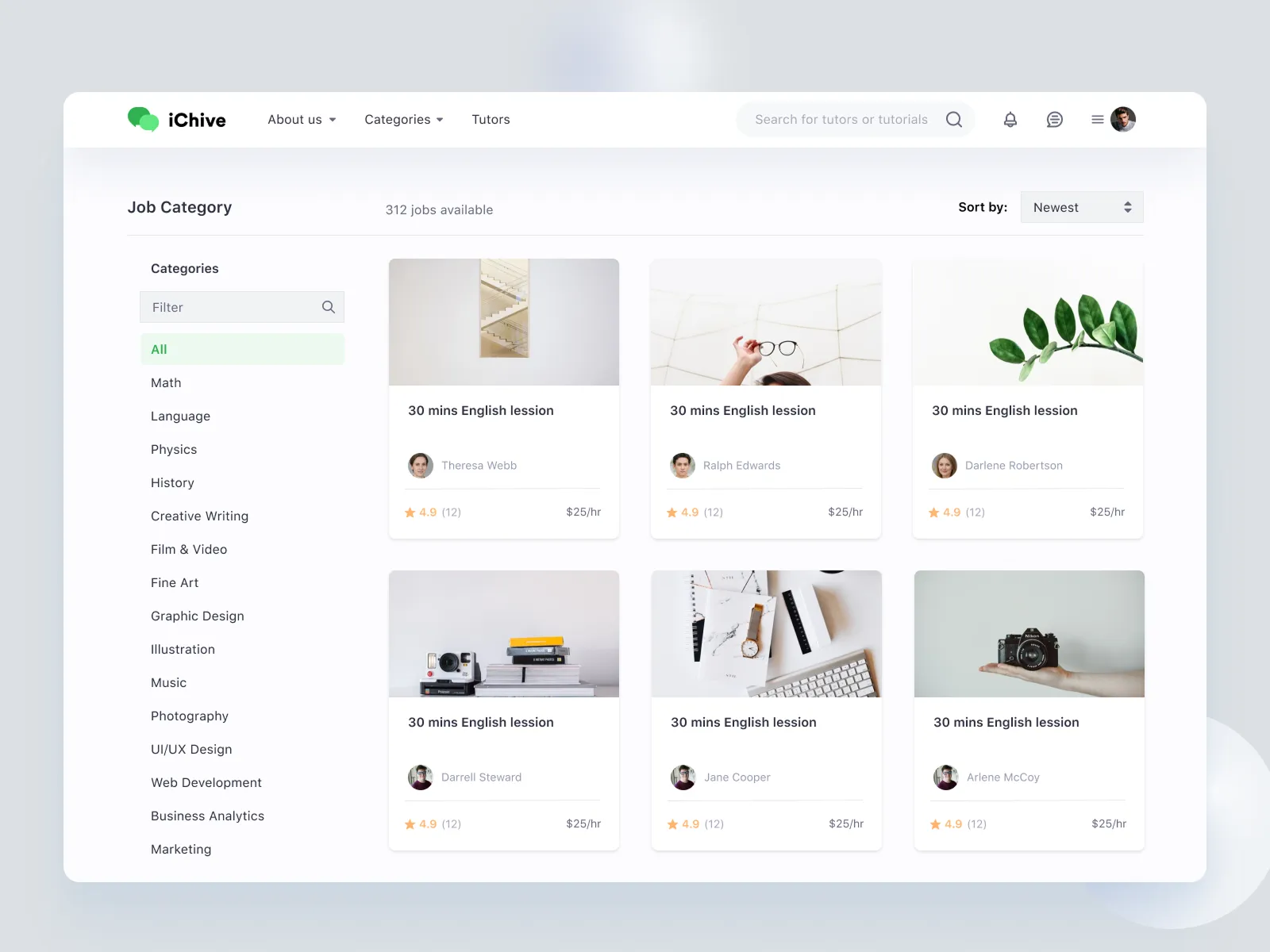Choose the Photography category

[190, 716]
